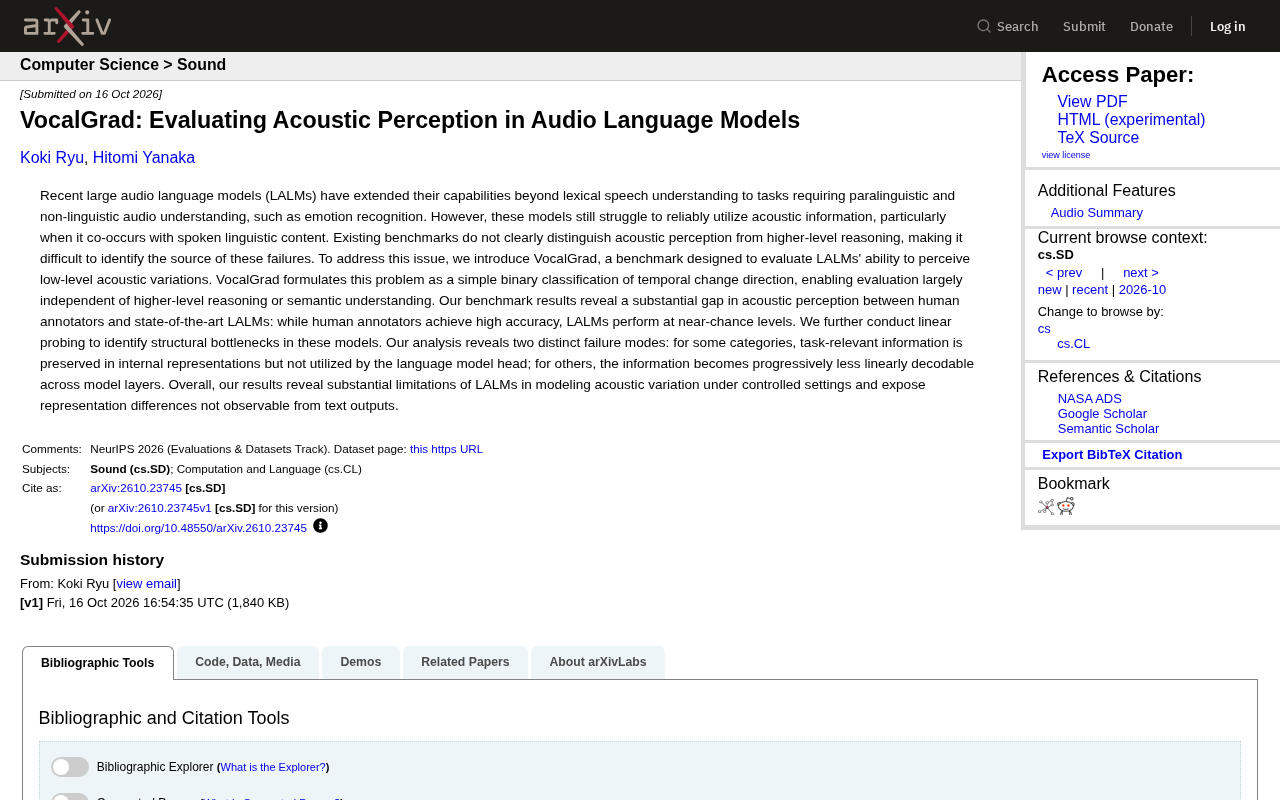Go to next paper link
The width and height of the screenshot is (1280, 800).
[1141, 273]
